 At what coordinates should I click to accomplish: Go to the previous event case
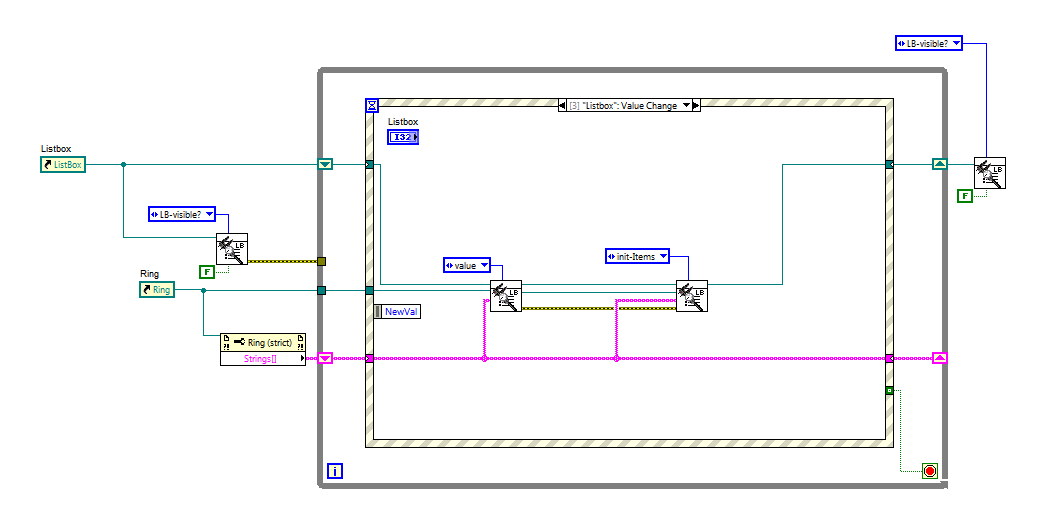tap(562, 105)
